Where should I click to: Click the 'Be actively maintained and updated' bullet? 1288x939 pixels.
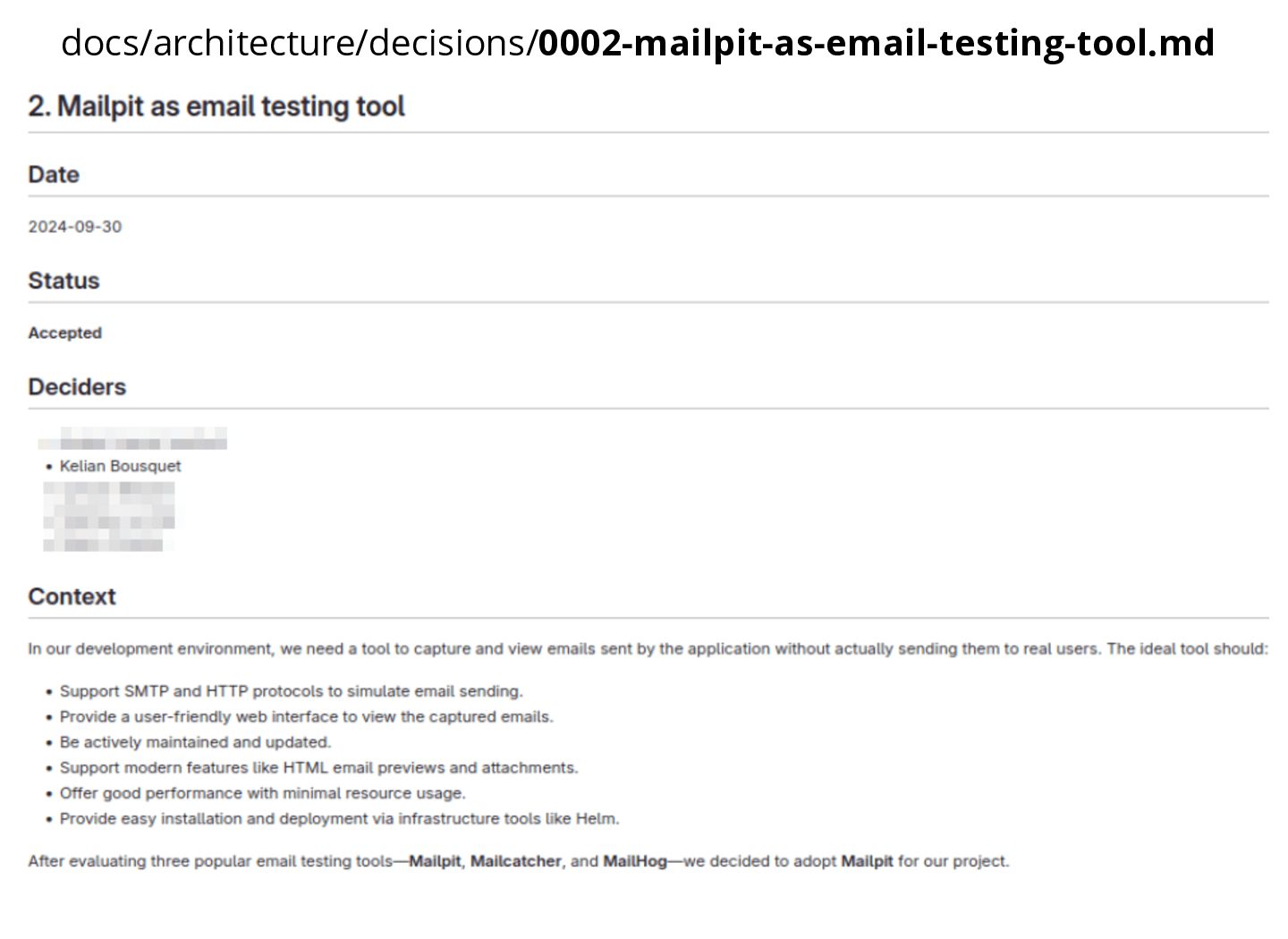point(195,742)
